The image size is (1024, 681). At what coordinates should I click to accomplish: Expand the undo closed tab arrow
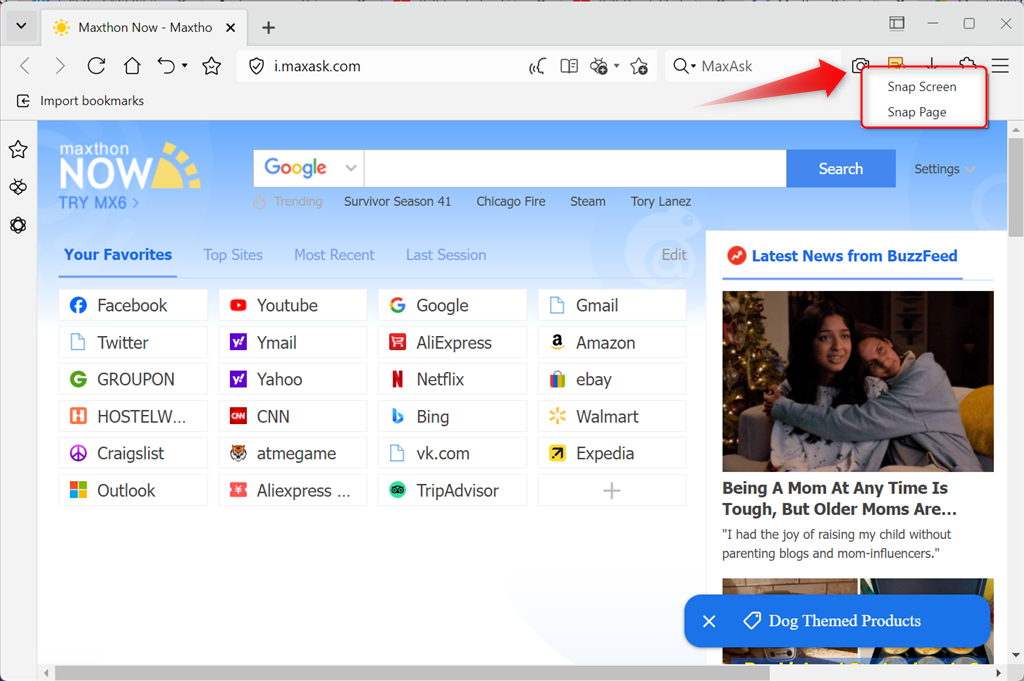[x=185, y=66]
